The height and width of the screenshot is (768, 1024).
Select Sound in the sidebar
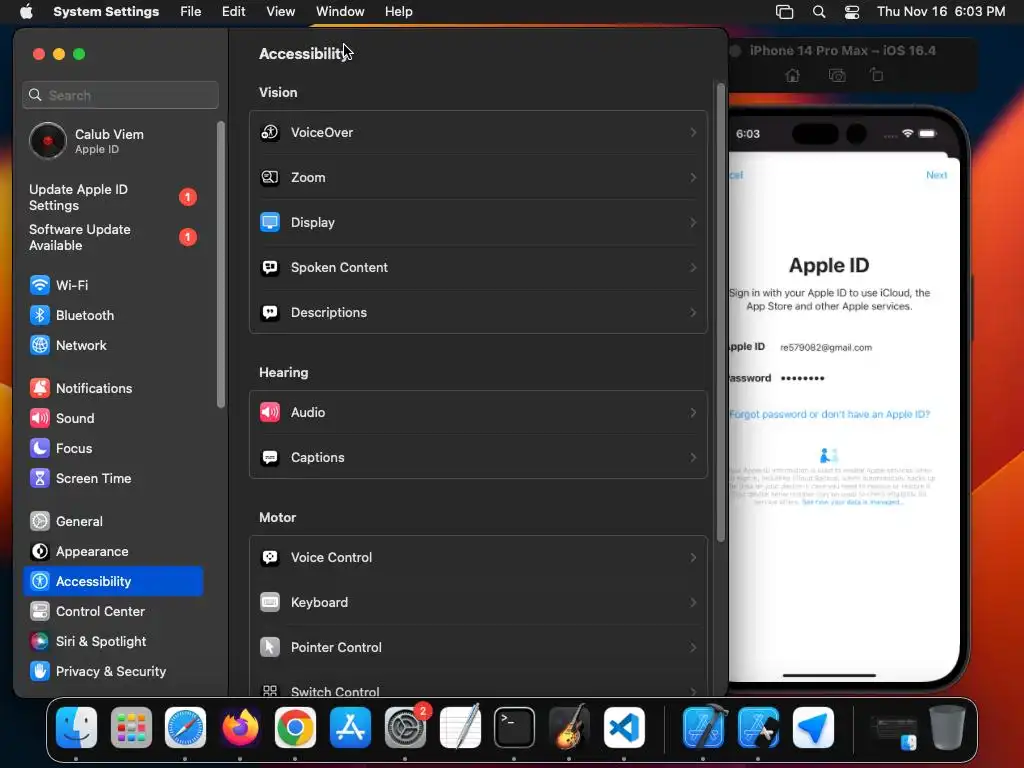pos(113,419)
